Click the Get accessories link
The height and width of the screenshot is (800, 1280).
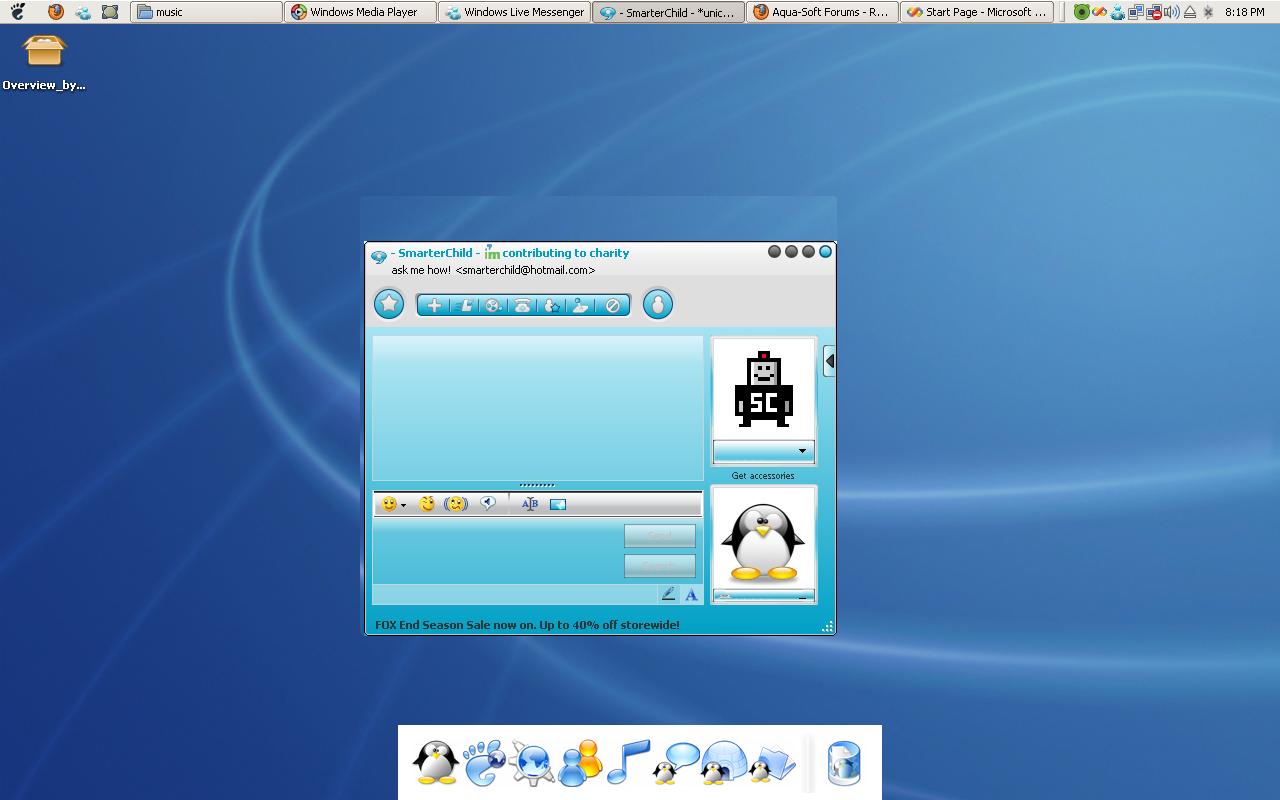763,476
